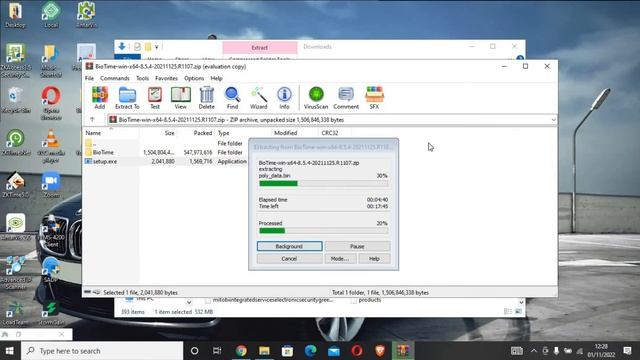The image size is (640, 360).
Task: Open the Find tool
Action: [232, 98]
